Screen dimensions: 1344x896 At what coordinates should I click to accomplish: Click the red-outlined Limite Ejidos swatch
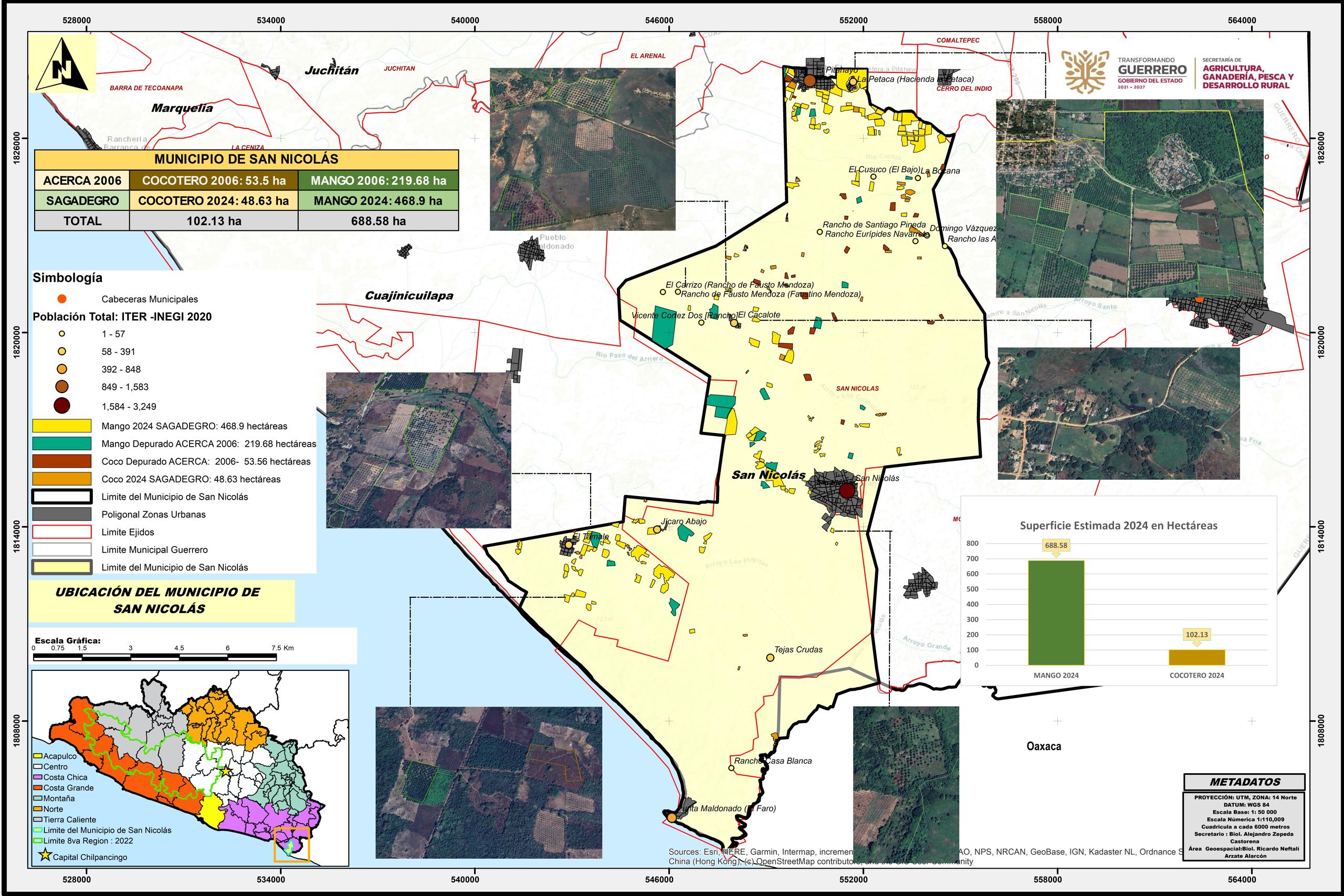tap(62, 532)
